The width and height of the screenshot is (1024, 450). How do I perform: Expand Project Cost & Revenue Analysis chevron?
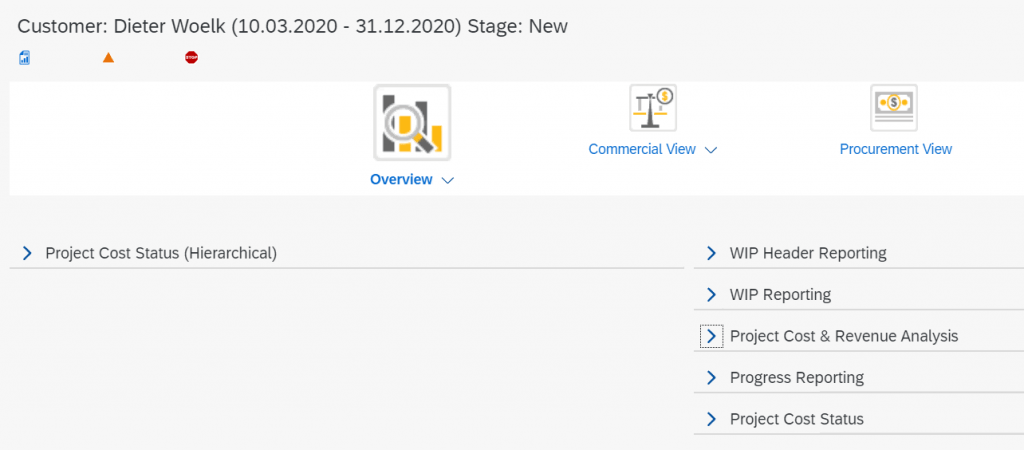711,336
